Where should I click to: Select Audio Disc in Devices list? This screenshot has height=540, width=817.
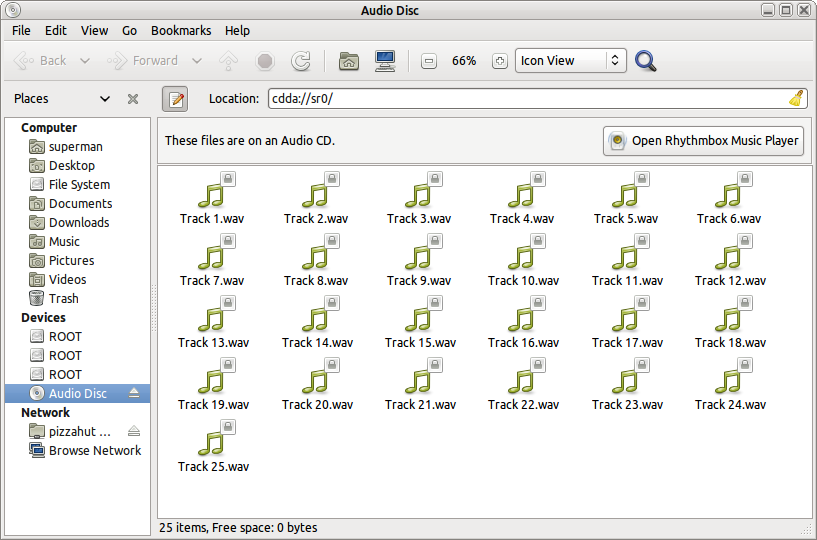tap(78, 394)
